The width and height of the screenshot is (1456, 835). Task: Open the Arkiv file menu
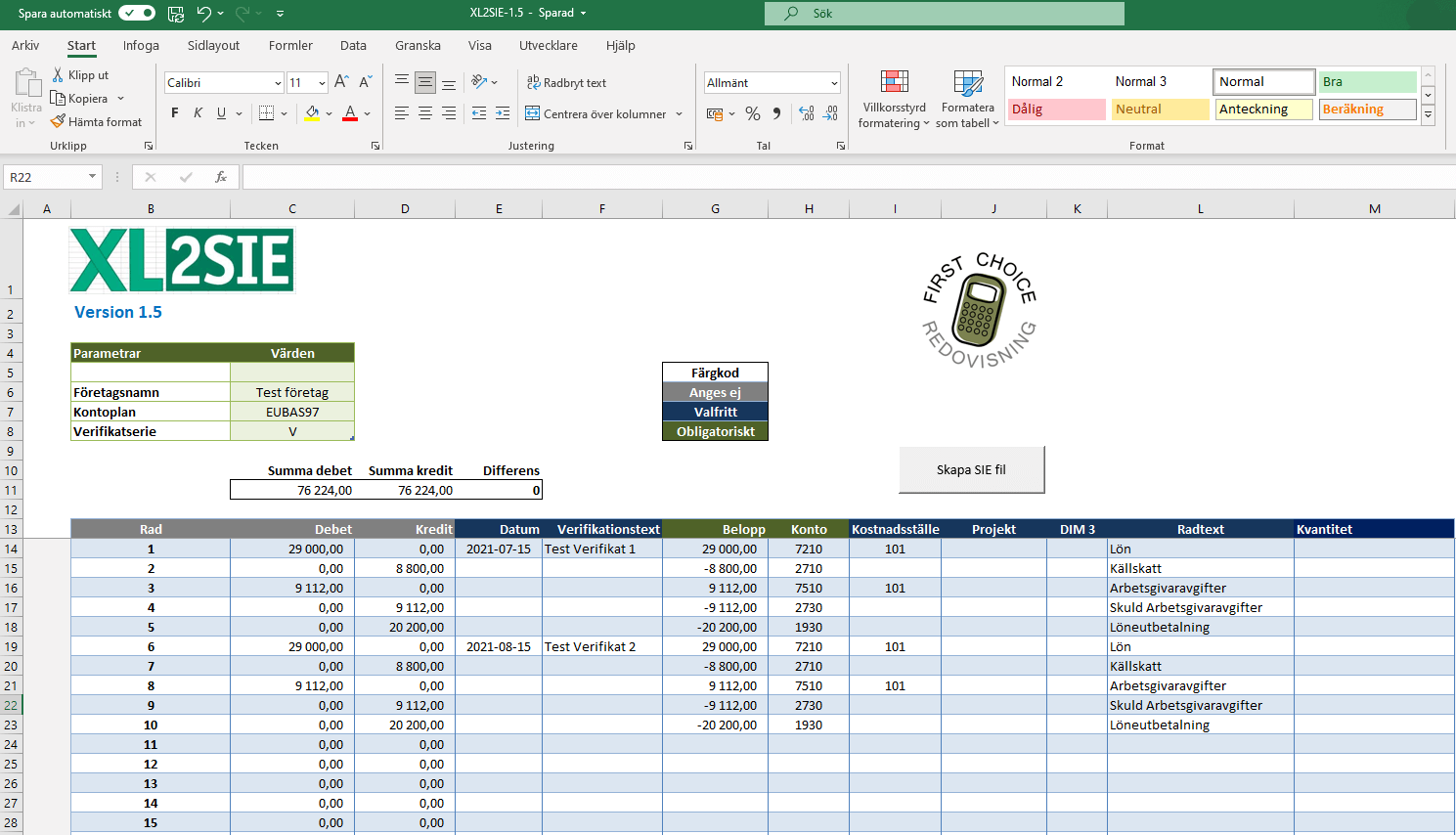point(25,45)
